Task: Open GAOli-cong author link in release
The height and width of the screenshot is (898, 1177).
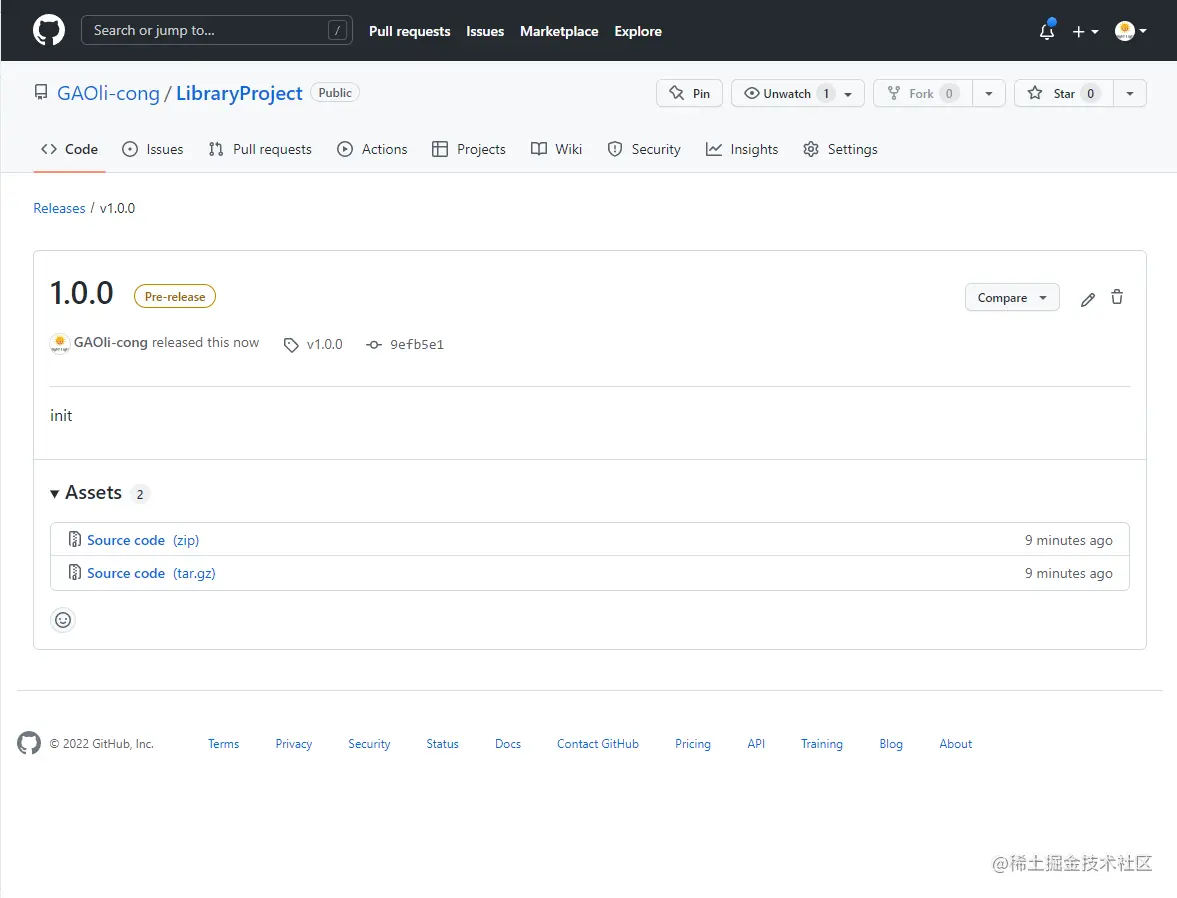Action: pyautogui.click(x=110, y=342)
